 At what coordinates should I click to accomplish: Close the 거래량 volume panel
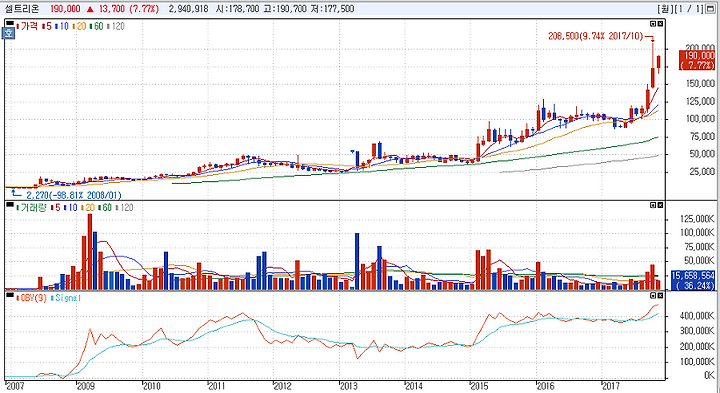[x=660, y=205]
